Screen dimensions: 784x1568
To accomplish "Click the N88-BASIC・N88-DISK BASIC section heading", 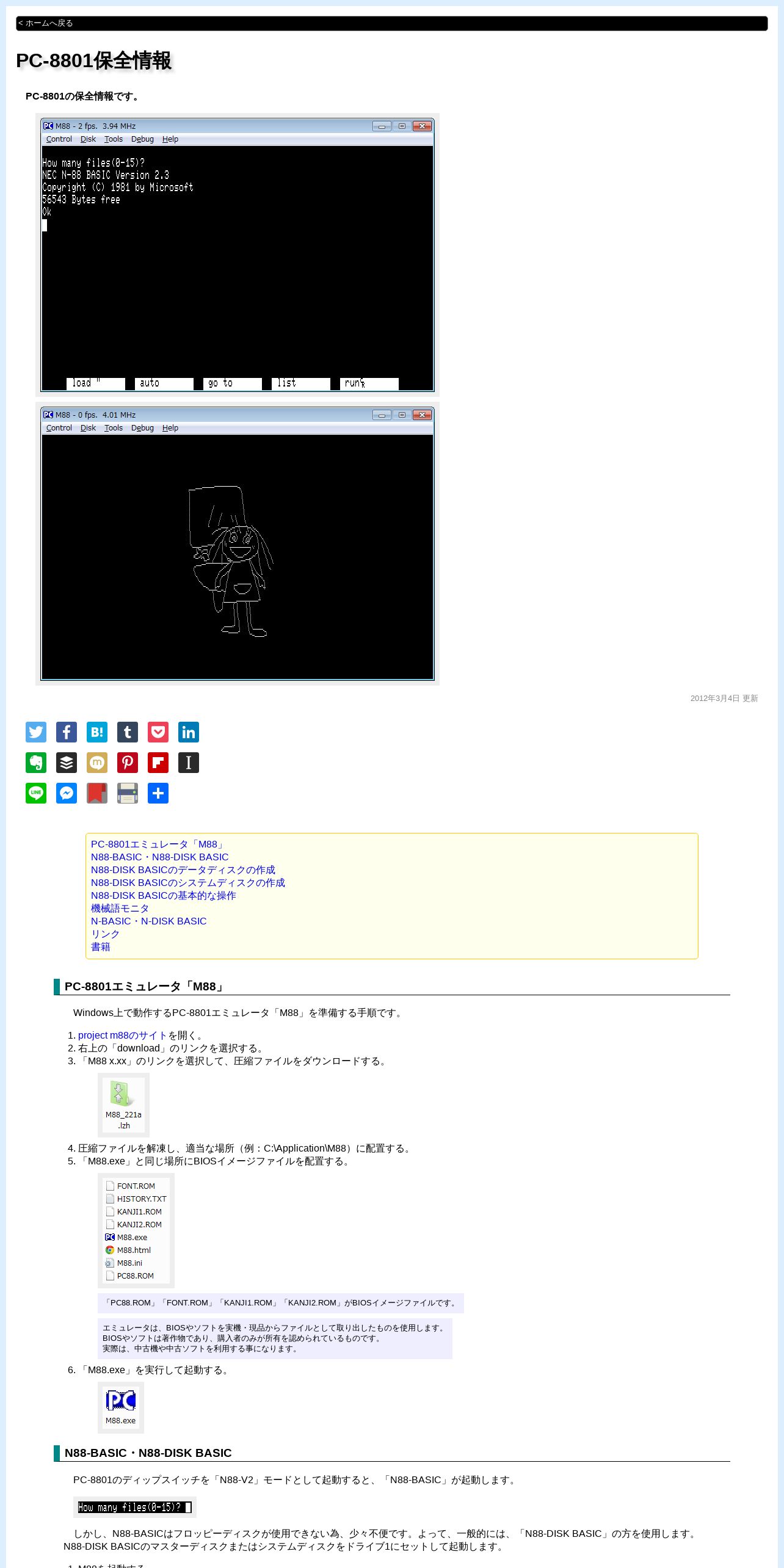I will 148,1453.
